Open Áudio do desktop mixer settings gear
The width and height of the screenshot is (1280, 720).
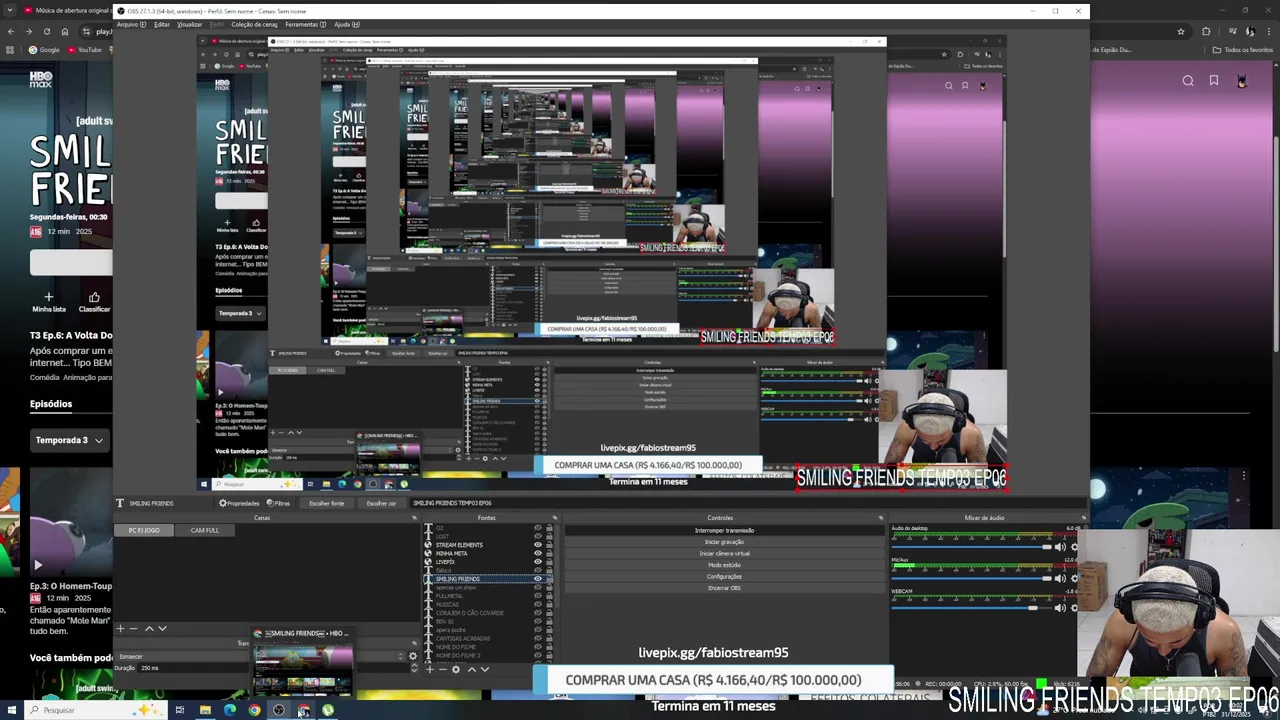(x=1074, y=547)
